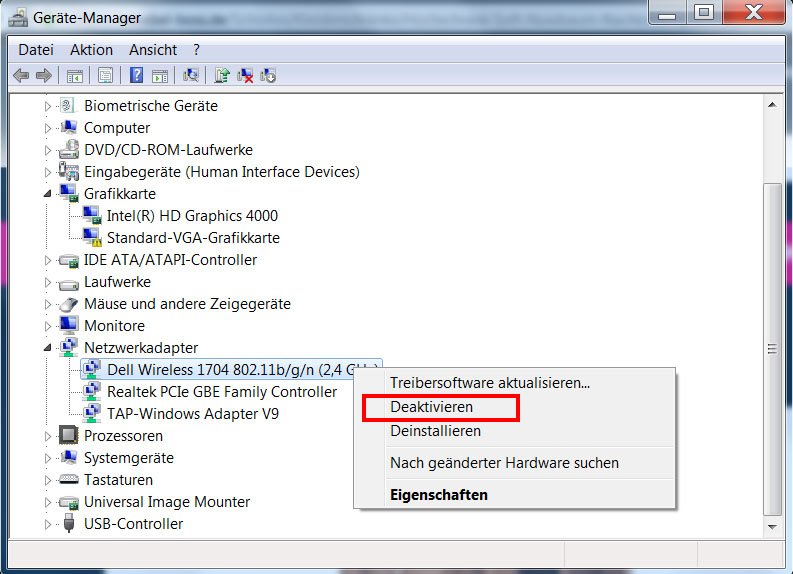
Task: Open the ? help menu
Action: tap(196, 50)
